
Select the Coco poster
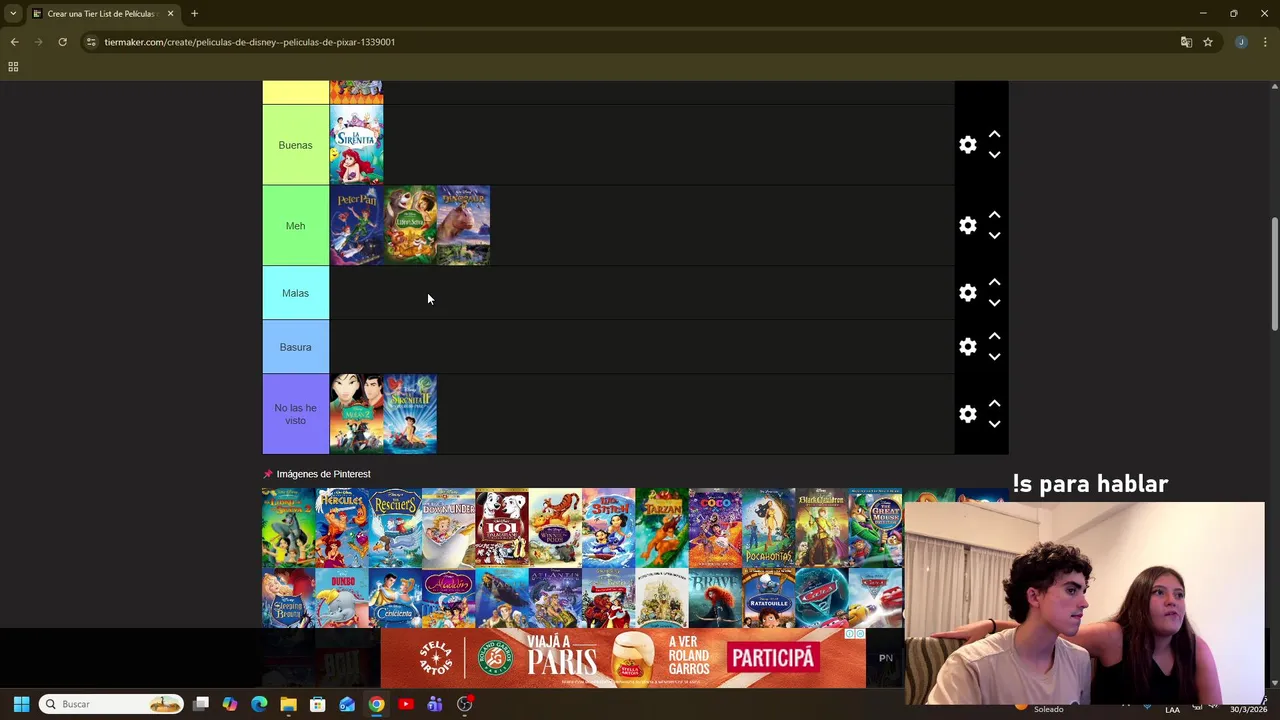[x=715, y=528]
